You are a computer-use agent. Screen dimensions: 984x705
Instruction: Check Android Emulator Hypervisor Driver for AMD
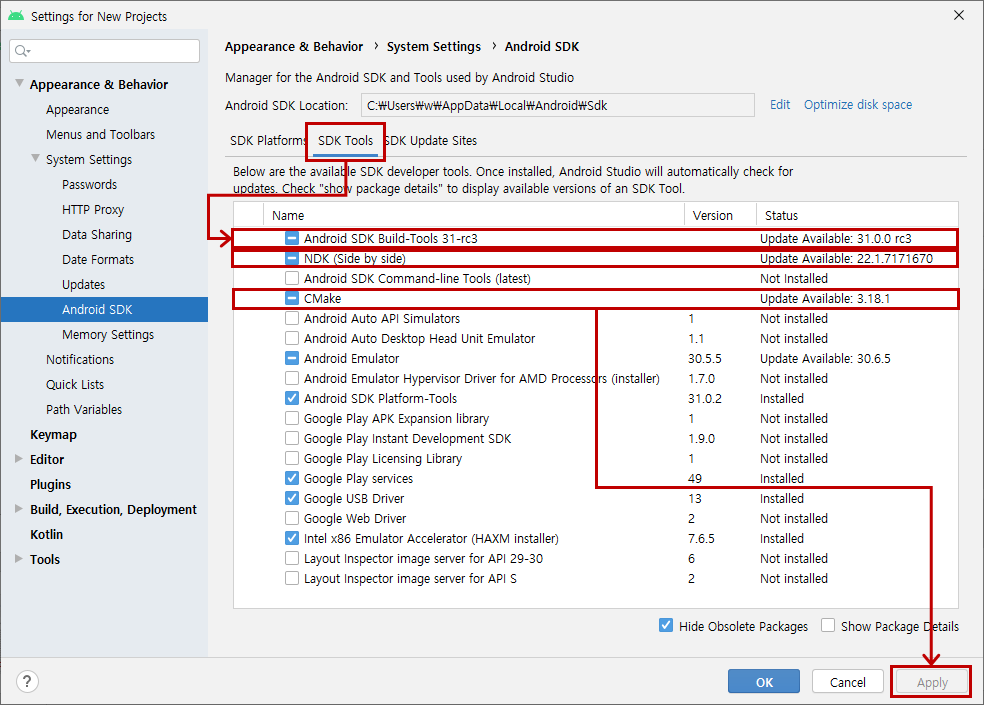(x=292, y=379)
